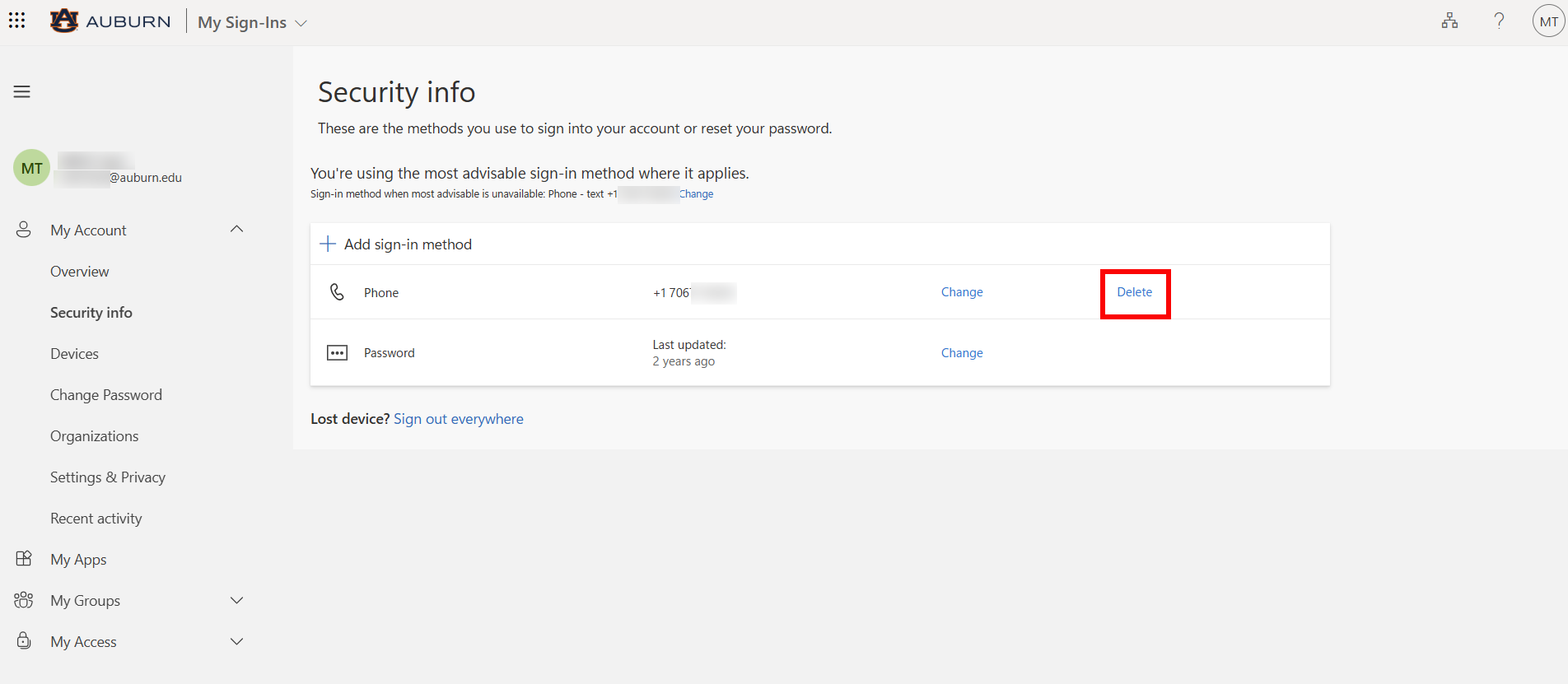Open Change Password page
Screen dimensions: 1568x684
click(106, 395)
